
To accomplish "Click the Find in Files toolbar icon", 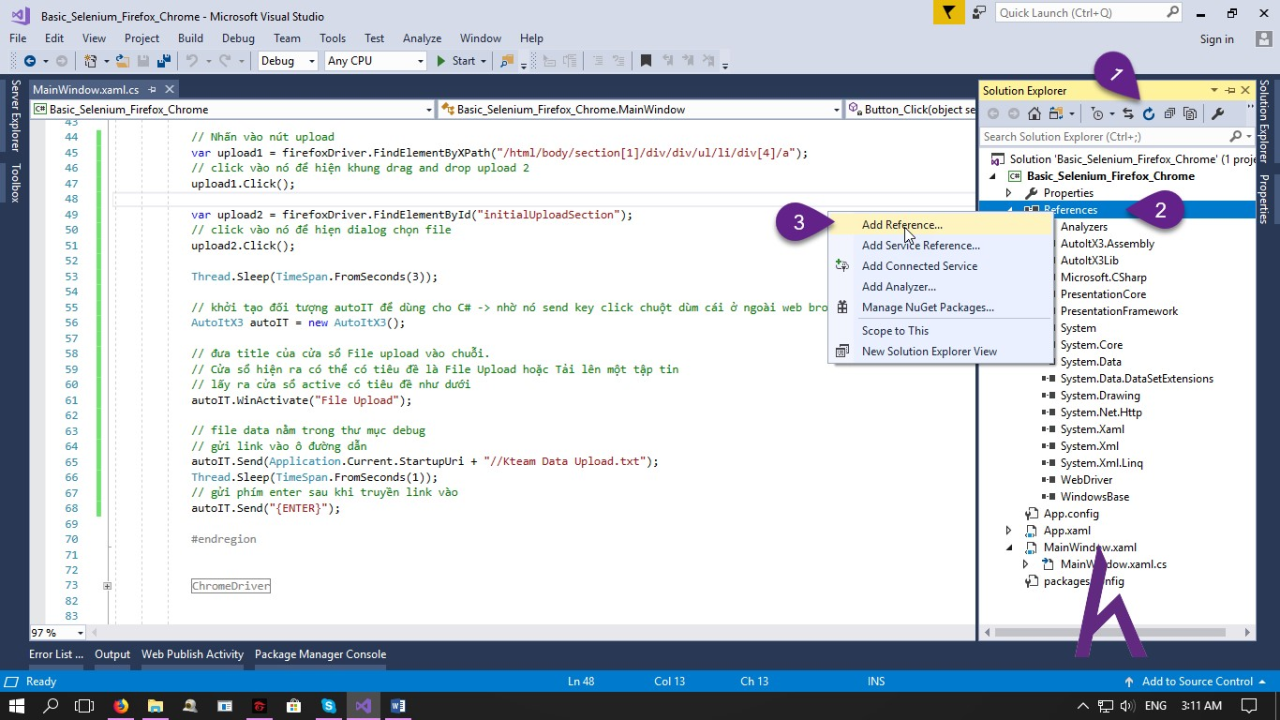I will [x=507, y=61].
